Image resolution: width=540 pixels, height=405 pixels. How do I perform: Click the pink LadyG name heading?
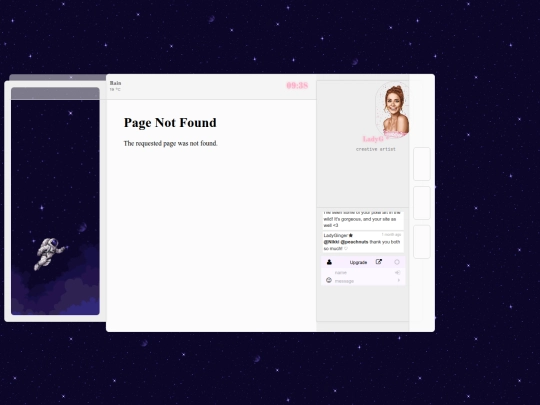click(x=373, y=139)
